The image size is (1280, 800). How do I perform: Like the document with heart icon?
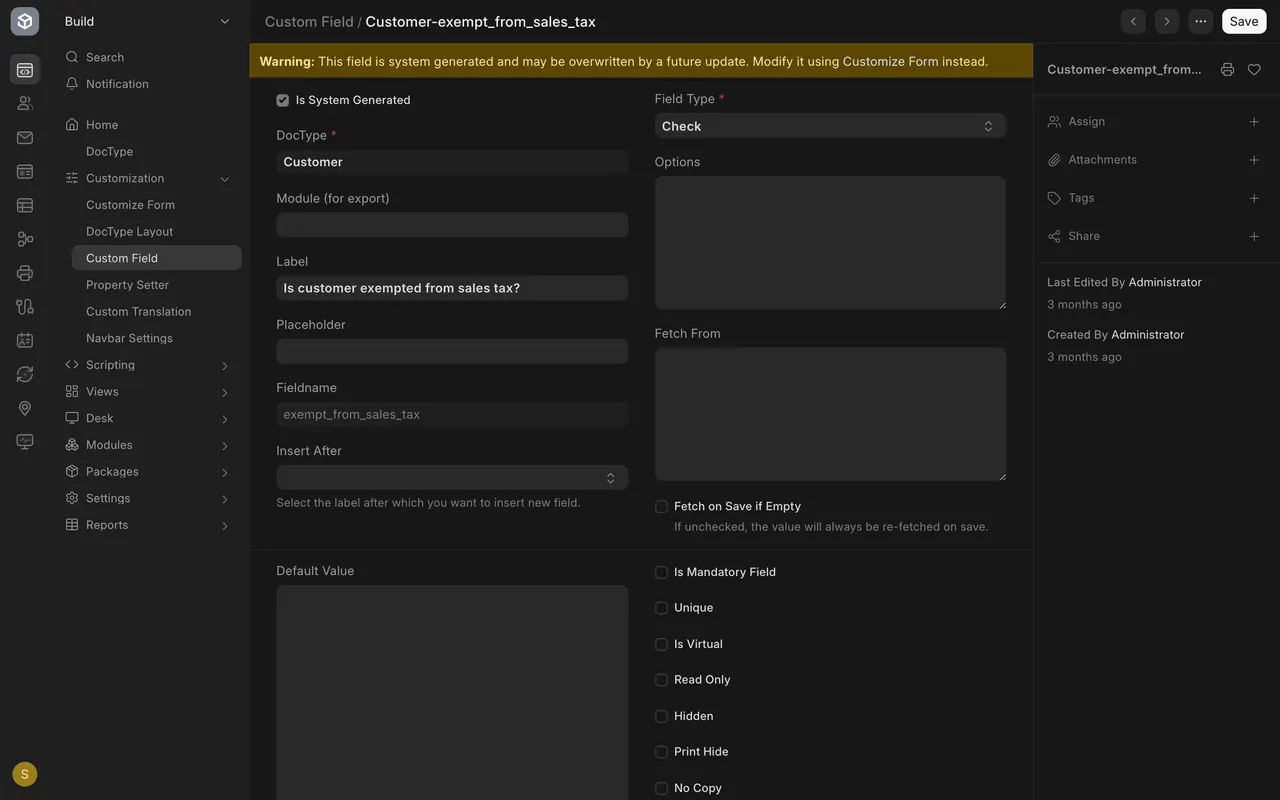pyautogui.click(x=1254, y=69)
